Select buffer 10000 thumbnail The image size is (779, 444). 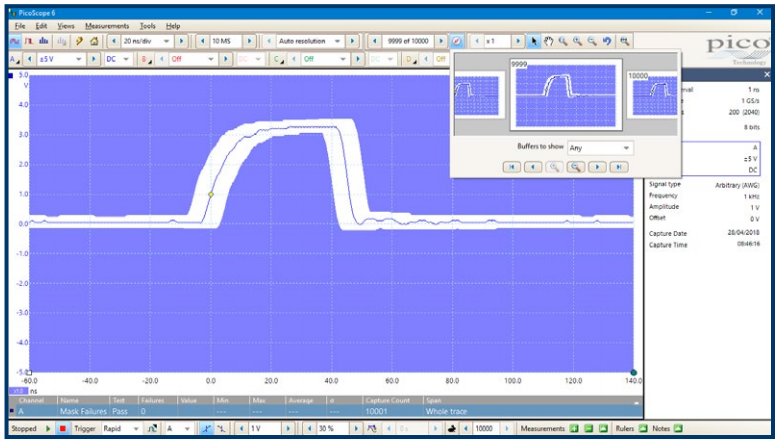(x=652, y=93)
